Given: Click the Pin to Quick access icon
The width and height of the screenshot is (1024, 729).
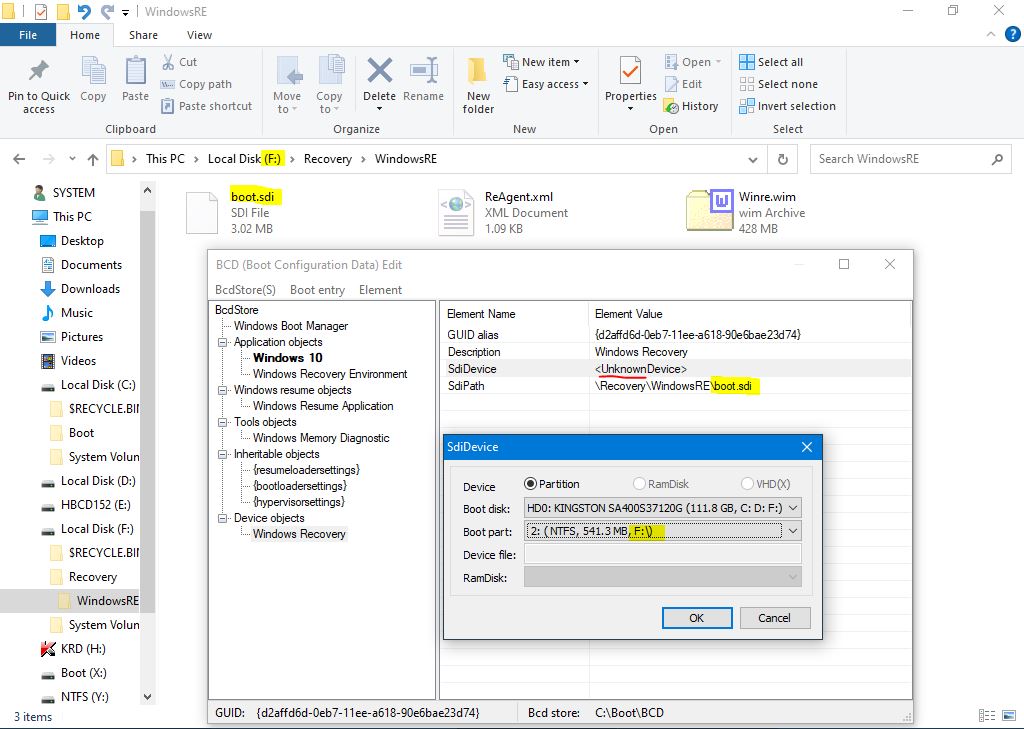Looking at the screenshot, I should click(x=39, y=73).
